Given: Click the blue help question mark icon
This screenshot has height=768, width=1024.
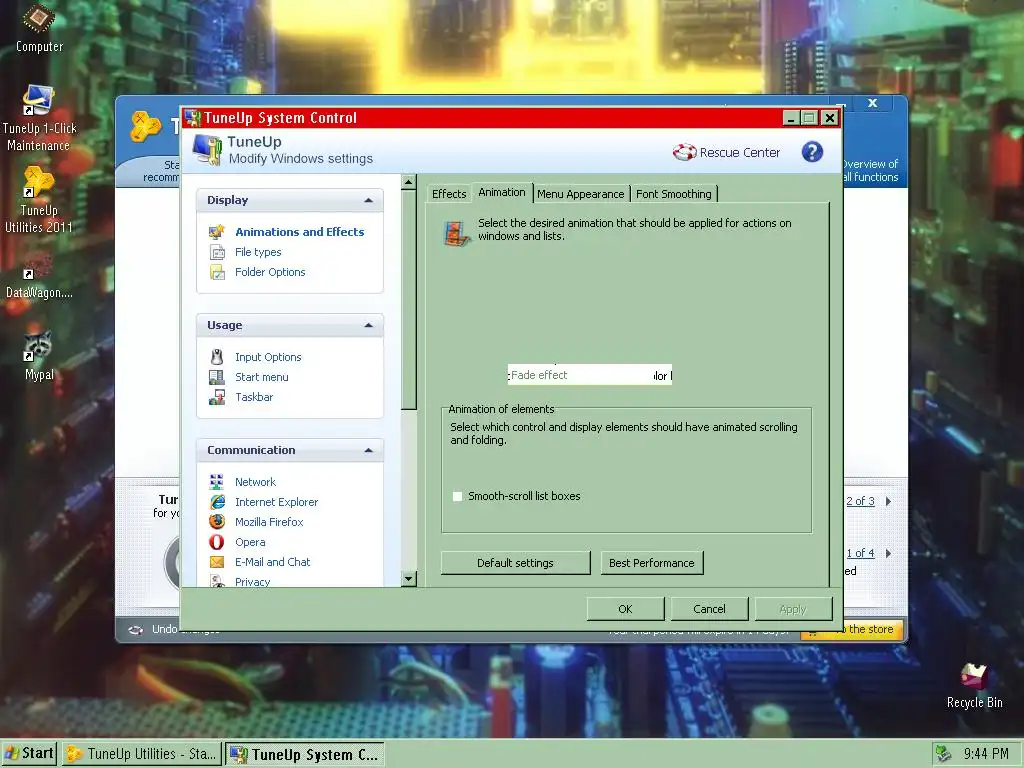Looking at the screenshot, I should (x=812, y=152).
